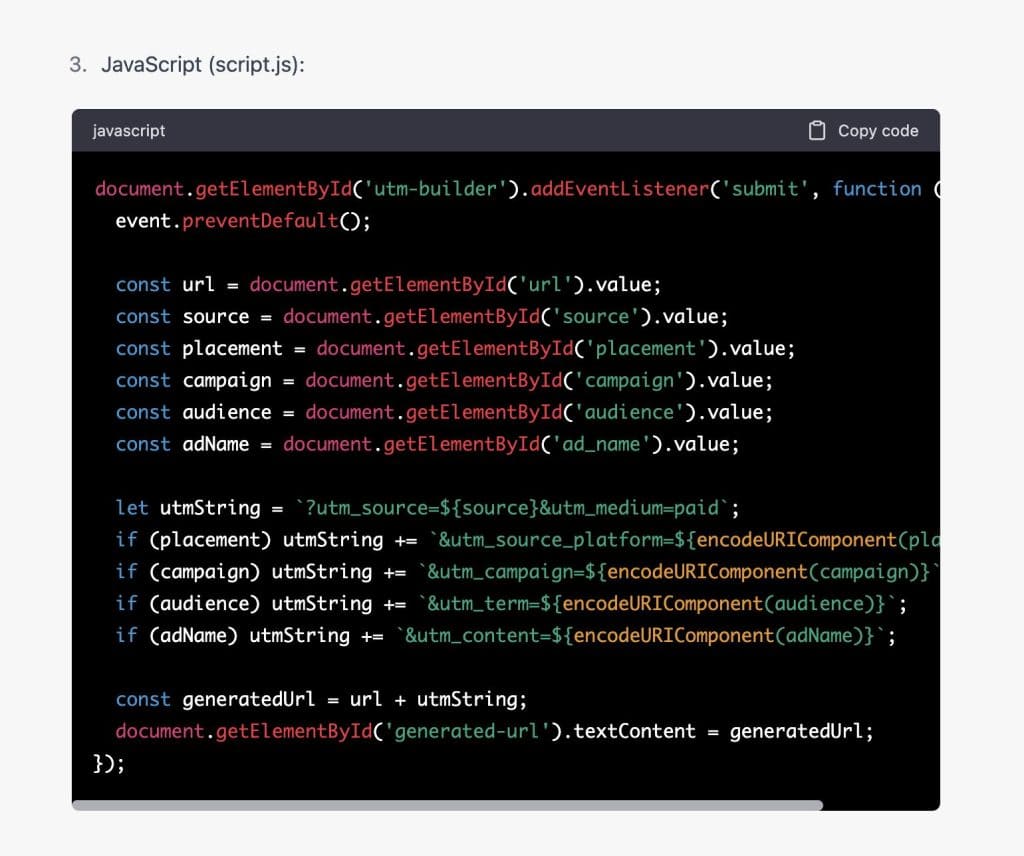
Task: Click 'event.preventDefault();' line
Action: point(243,221)
